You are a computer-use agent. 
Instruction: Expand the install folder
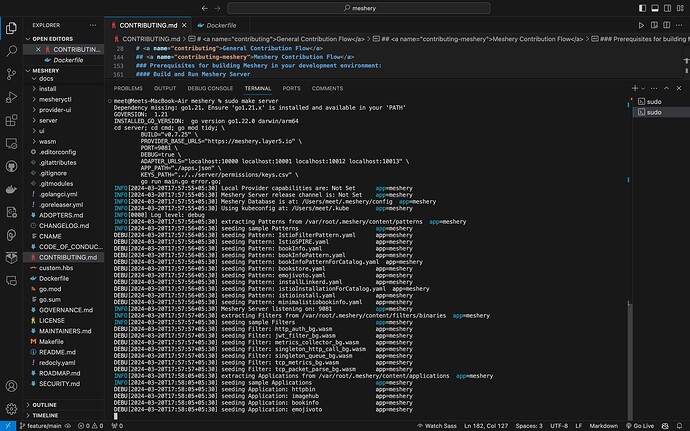coord(64,88)
